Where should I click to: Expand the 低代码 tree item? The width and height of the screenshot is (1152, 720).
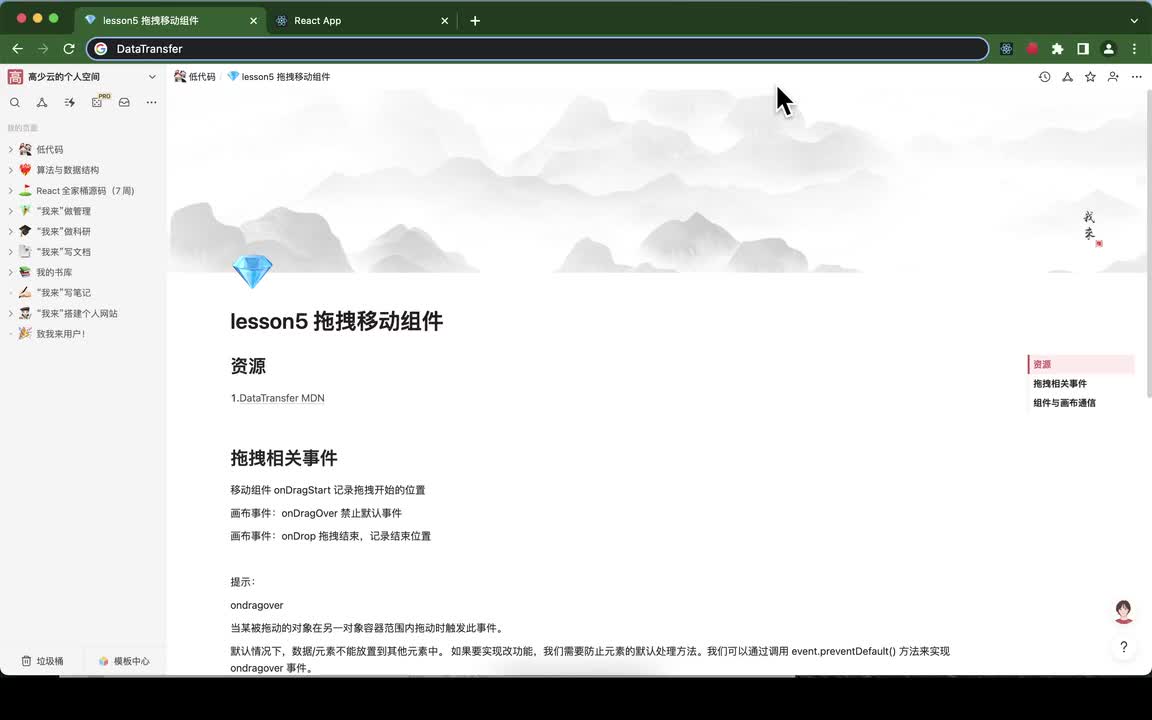(x=10, y=149)
